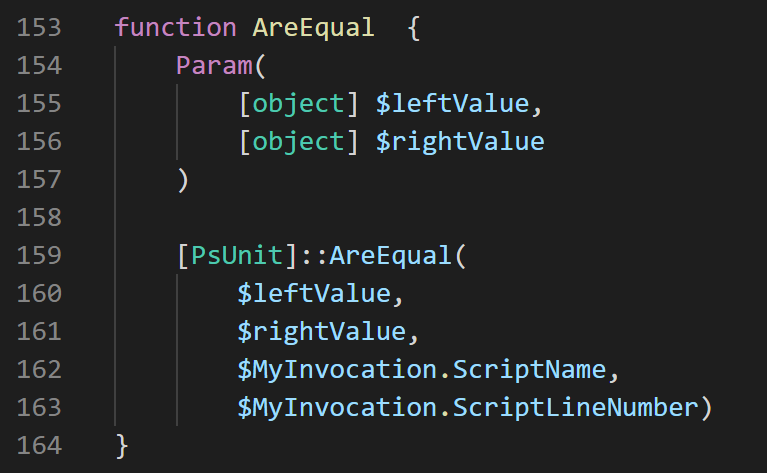The height and width of the screenshot is (473, 767).
Task: Click the [object] type before $rightValue
Action: [298, 142]
